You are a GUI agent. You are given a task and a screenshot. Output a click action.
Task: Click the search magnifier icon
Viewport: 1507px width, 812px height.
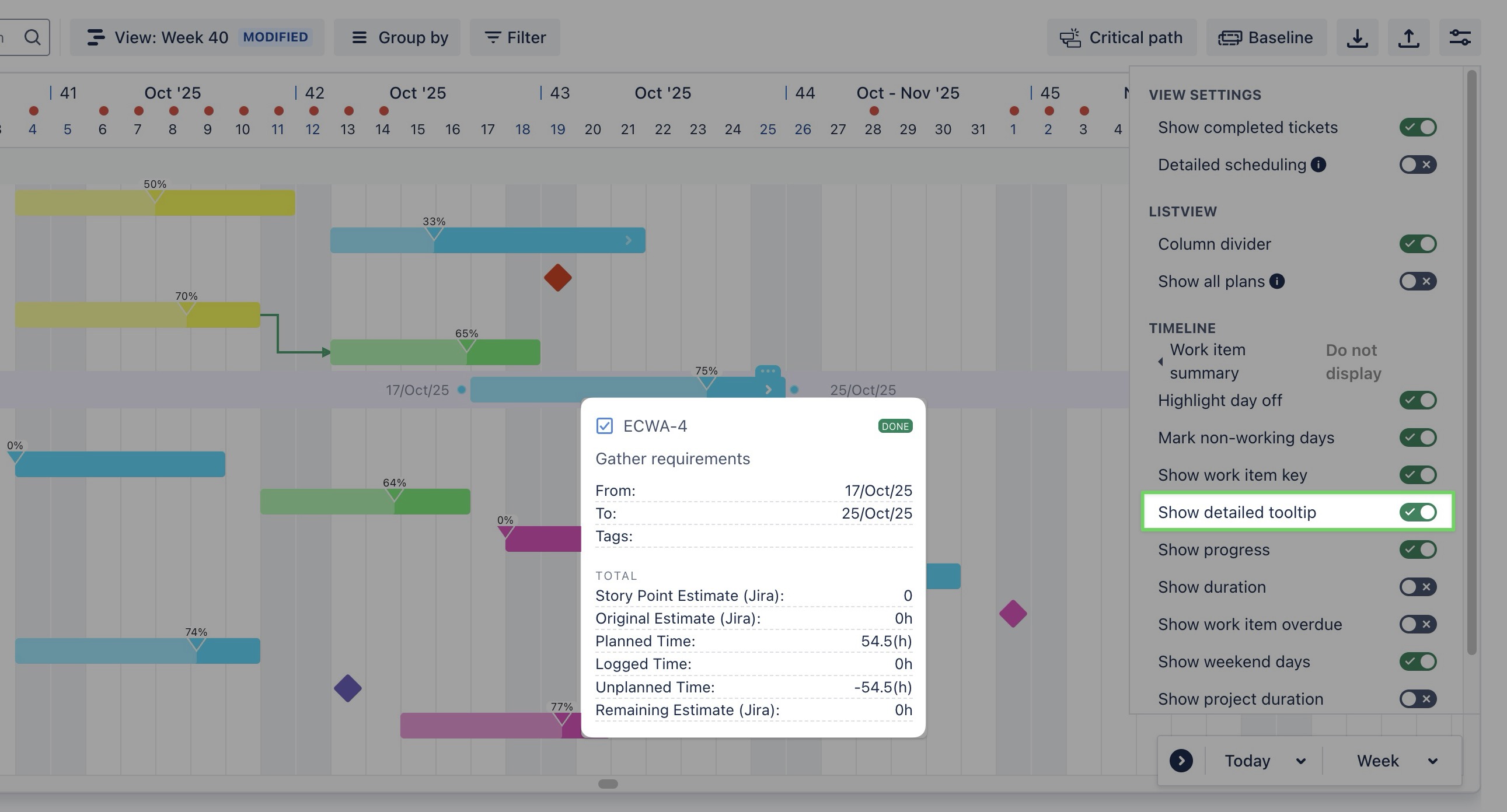[x=33, y=37]
